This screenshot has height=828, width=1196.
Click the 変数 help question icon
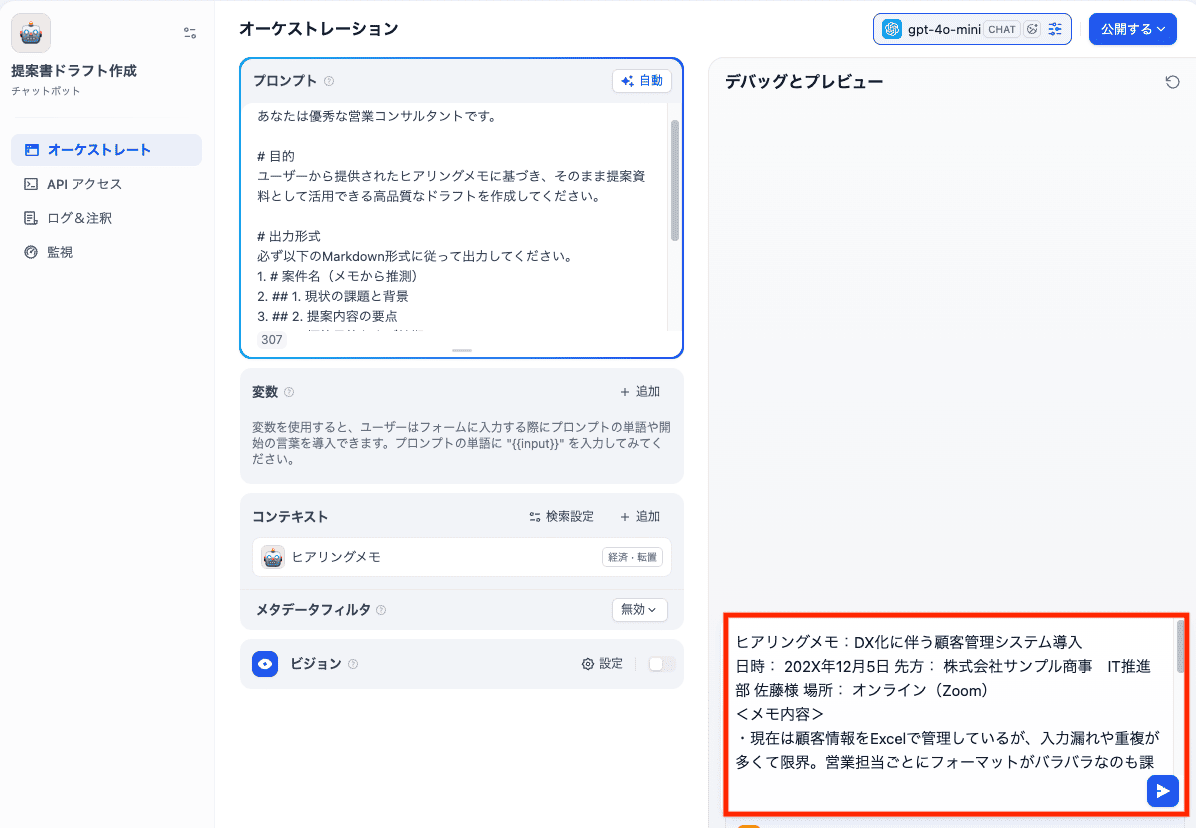tap(288, 392)
